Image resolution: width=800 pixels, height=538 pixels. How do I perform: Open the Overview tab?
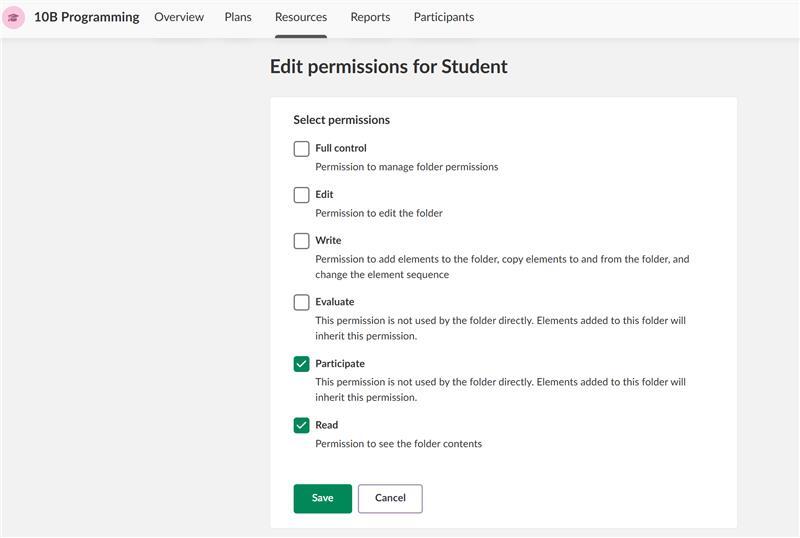click(x=179, y=17)
